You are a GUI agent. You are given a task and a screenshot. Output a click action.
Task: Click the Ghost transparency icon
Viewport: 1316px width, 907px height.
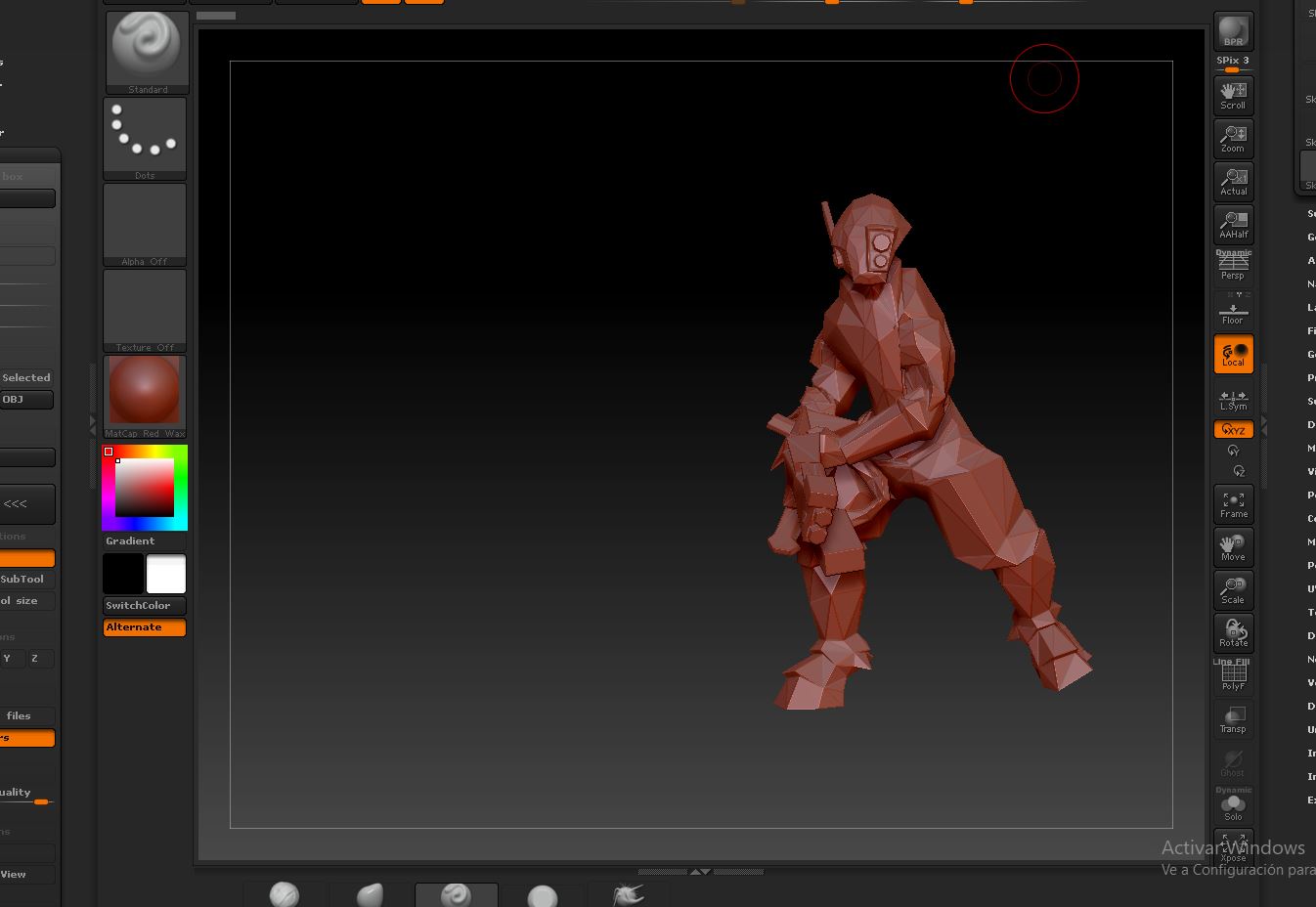[x=1233, y=762]
